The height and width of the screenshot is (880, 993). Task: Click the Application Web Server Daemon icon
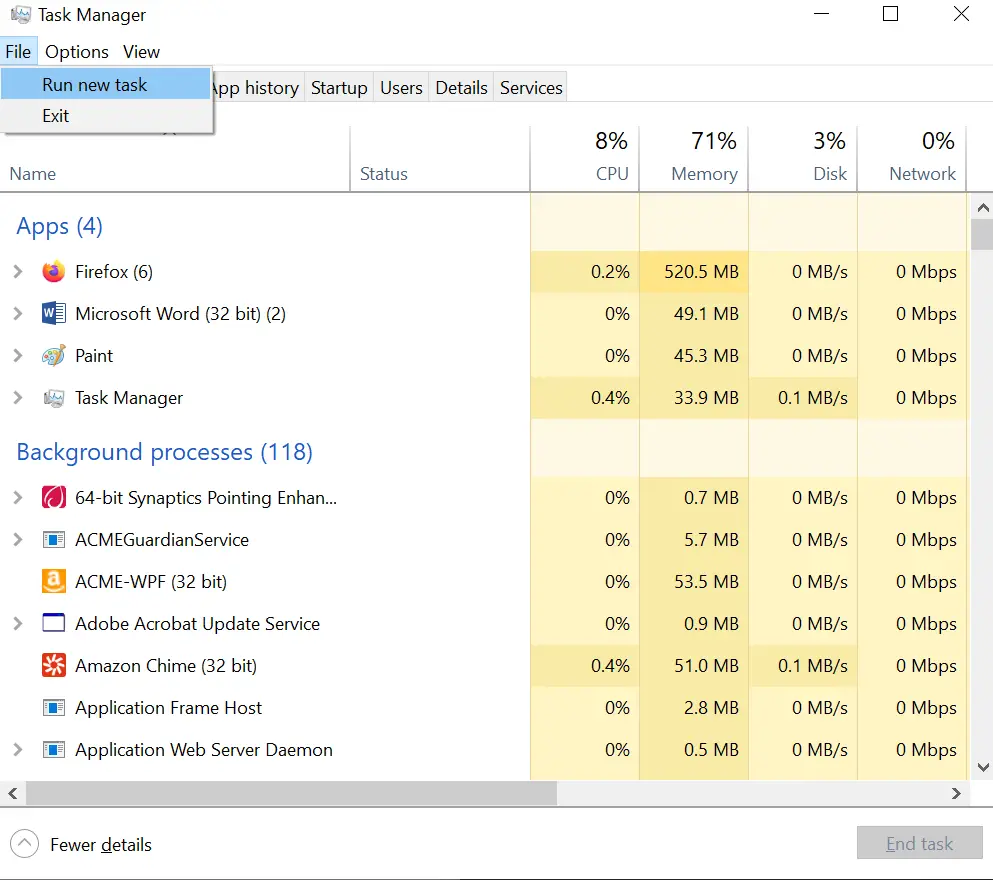54,750
